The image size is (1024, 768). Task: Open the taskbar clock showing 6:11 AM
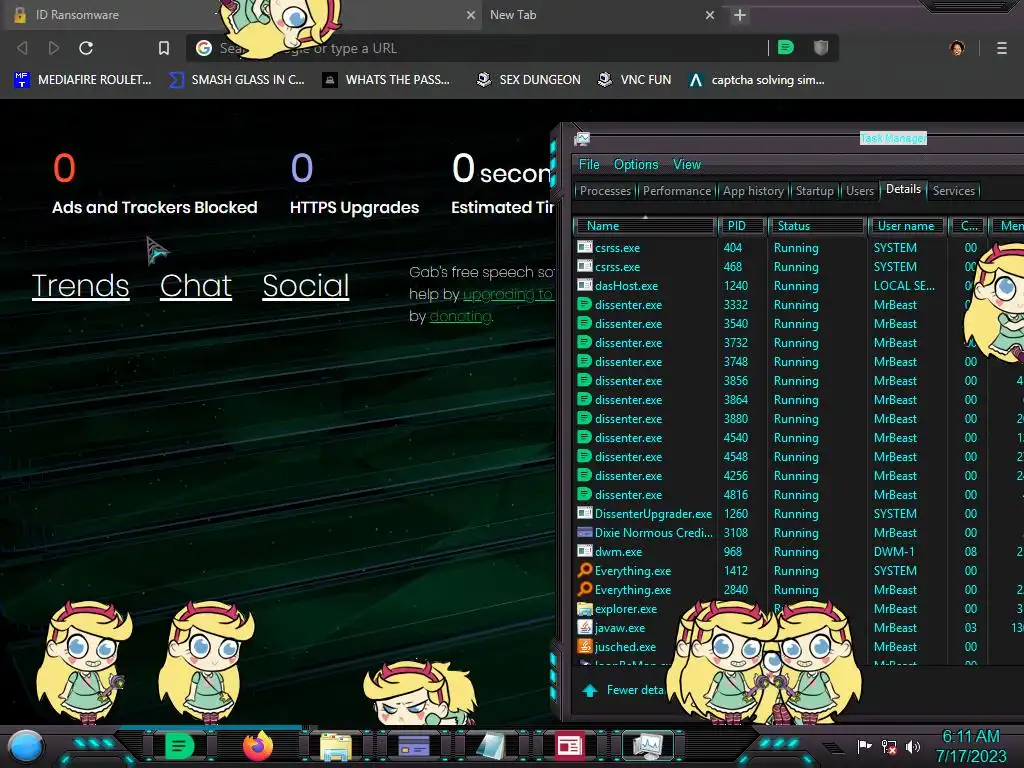(971, 746)
